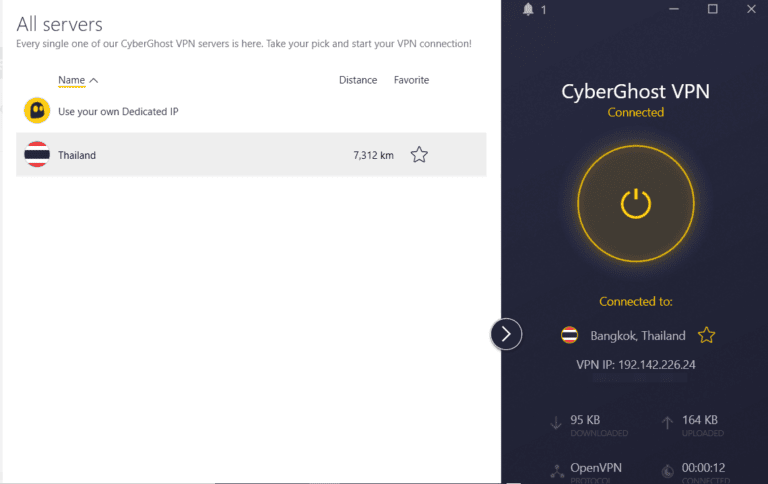Click the Bangkok, Thailand location label
The image size is (768, 484).
(x=638, y=336)
